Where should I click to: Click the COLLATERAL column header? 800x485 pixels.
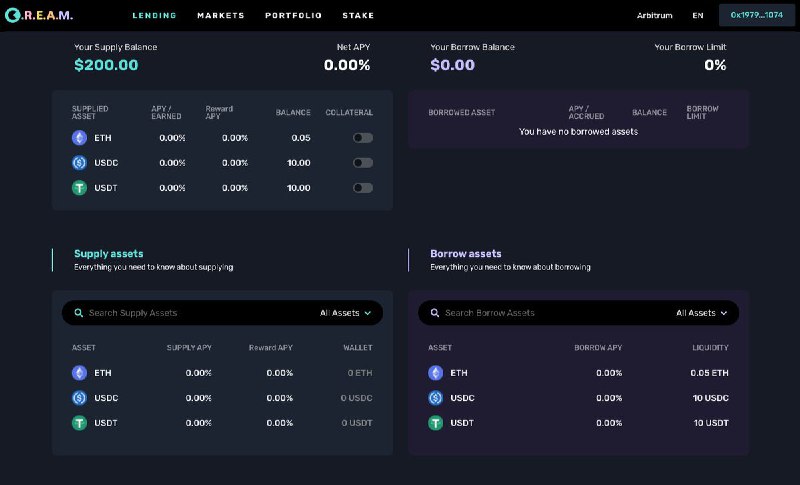coord(349,112)
